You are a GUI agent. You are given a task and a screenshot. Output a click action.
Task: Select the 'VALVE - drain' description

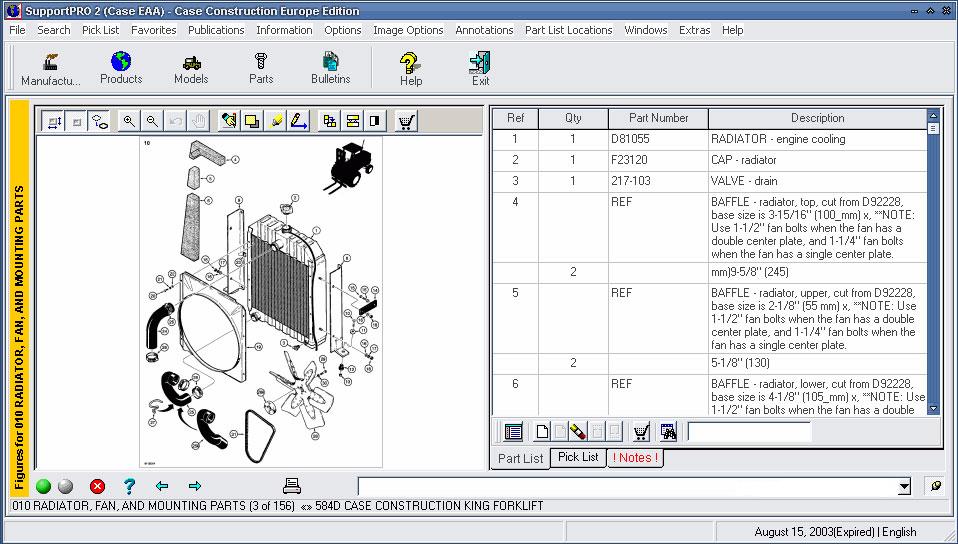coord(744,181)
